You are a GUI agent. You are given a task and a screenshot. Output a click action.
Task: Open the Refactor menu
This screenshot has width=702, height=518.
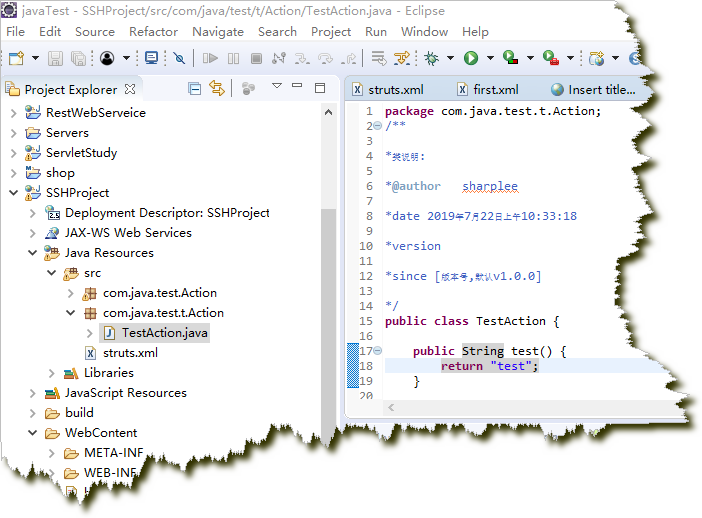click(153, 31)
